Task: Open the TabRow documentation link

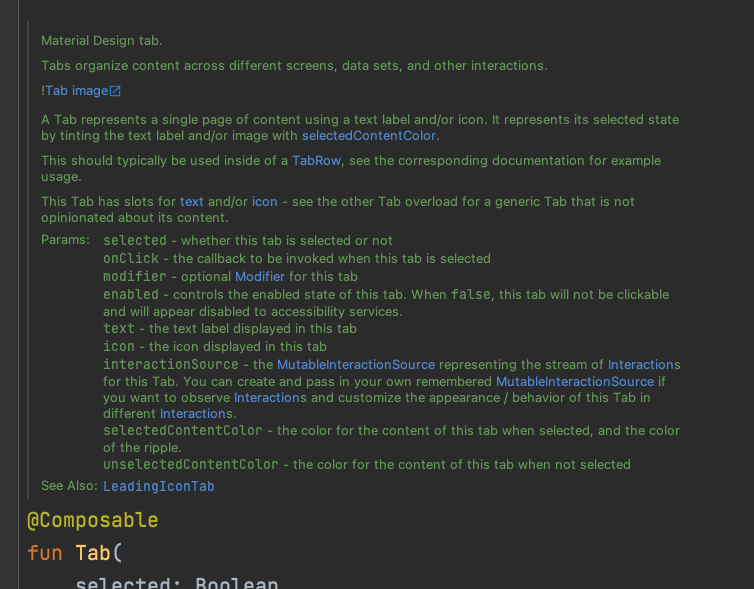Action: 316,161
